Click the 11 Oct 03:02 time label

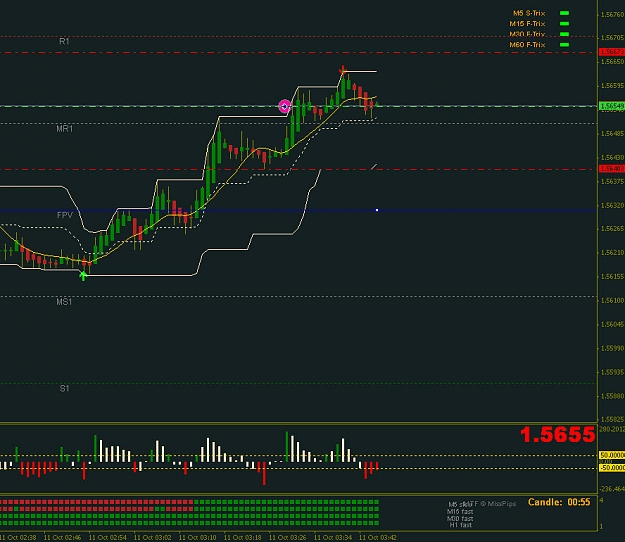(153, 538)
